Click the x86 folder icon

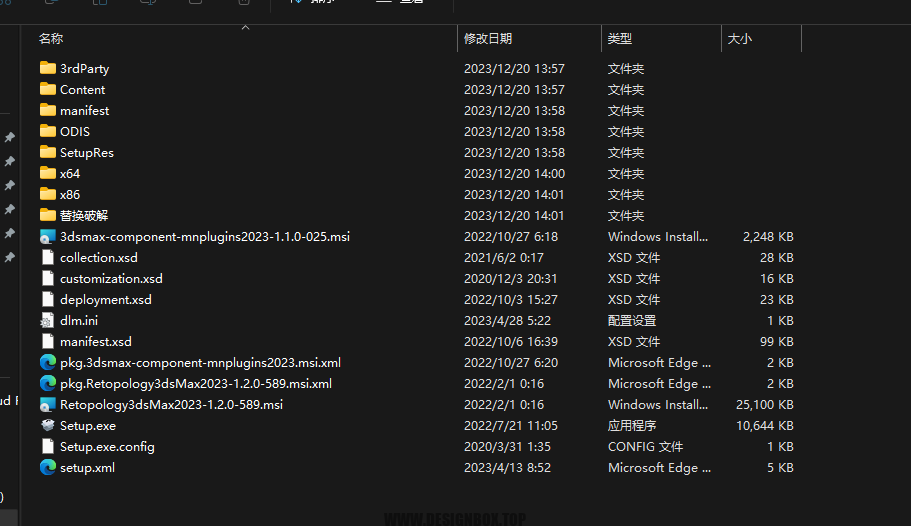48,194
